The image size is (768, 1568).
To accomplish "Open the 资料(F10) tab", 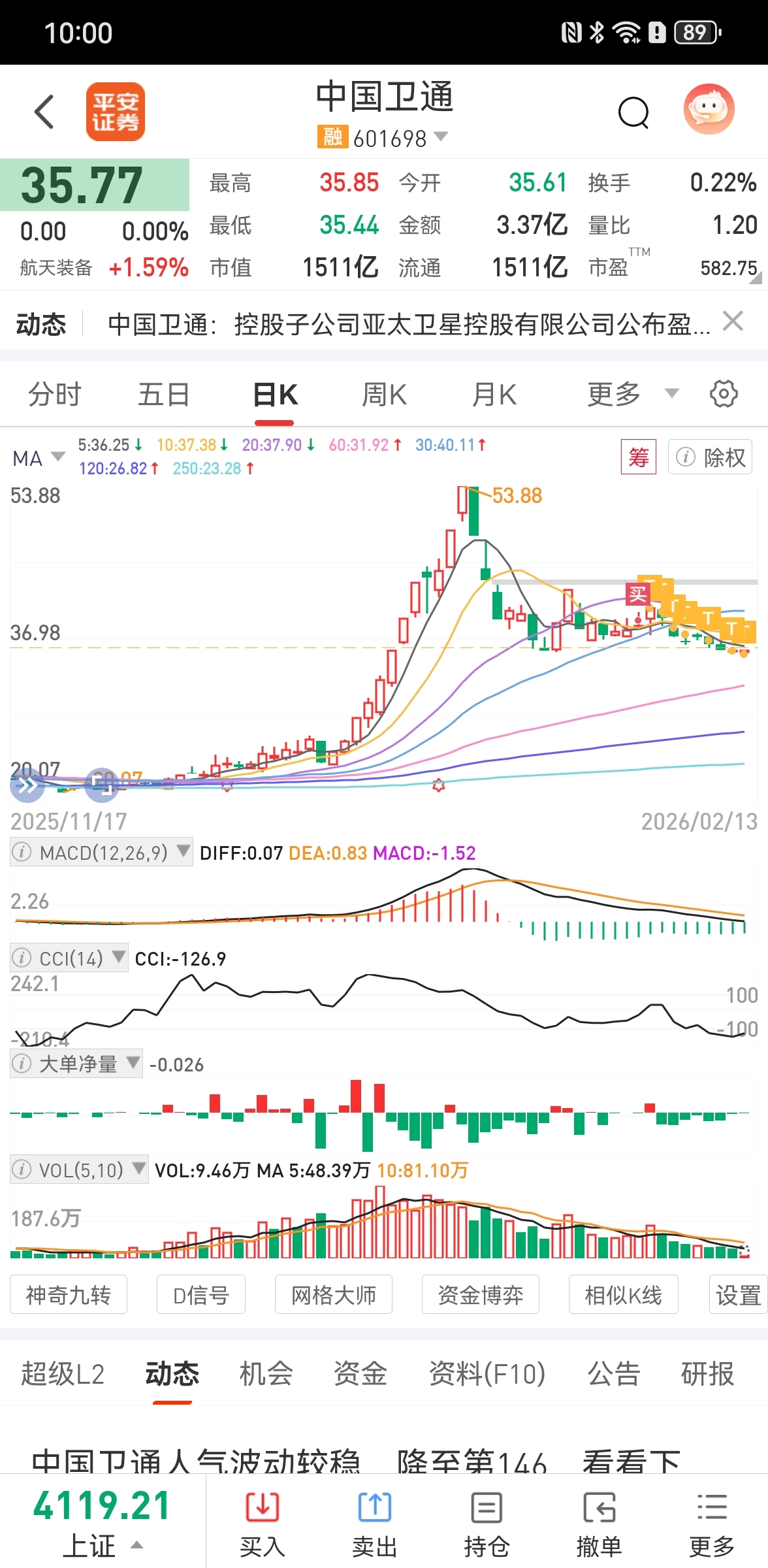I will pos(487,1373).
